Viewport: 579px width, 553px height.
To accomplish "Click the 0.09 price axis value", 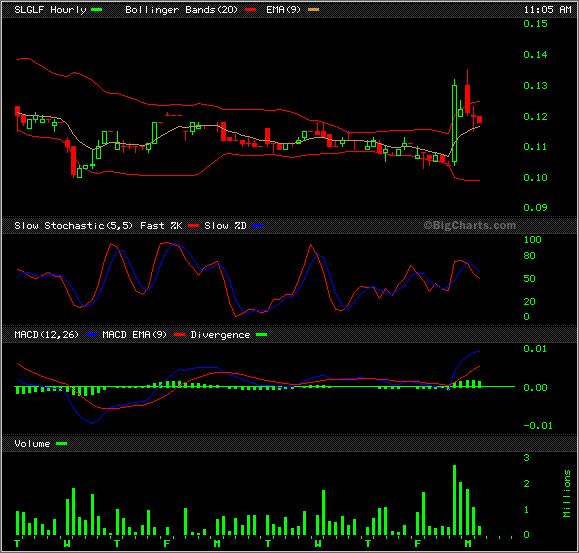I will 535,208.
